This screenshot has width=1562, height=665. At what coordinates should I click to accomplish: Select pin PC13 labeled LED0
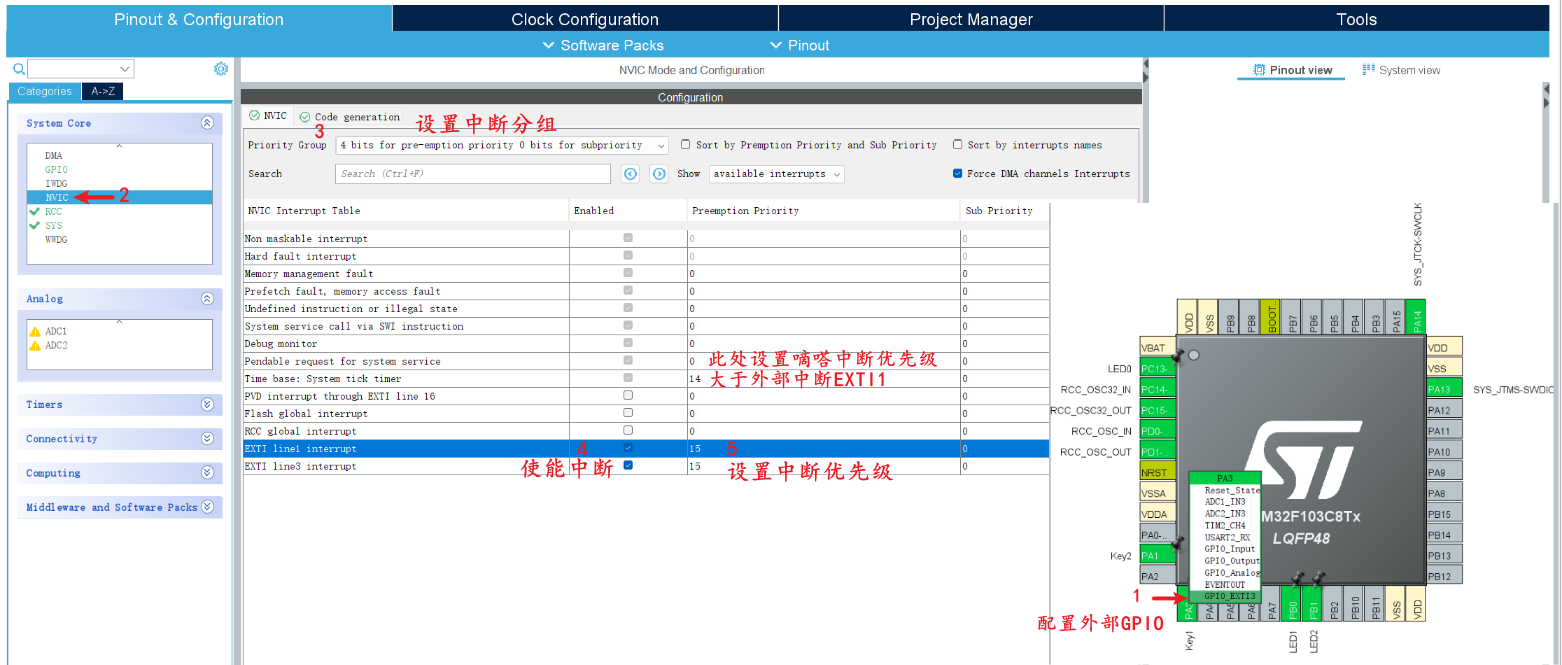click(1157, 369)
